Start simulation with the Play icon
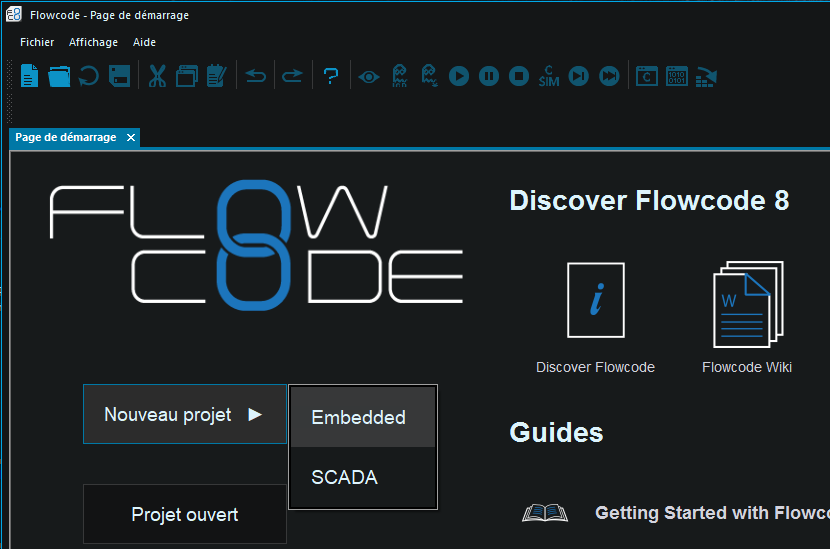The height and width of the screenshot is (549, 830). pyautogui.click(x=459, y=76)
